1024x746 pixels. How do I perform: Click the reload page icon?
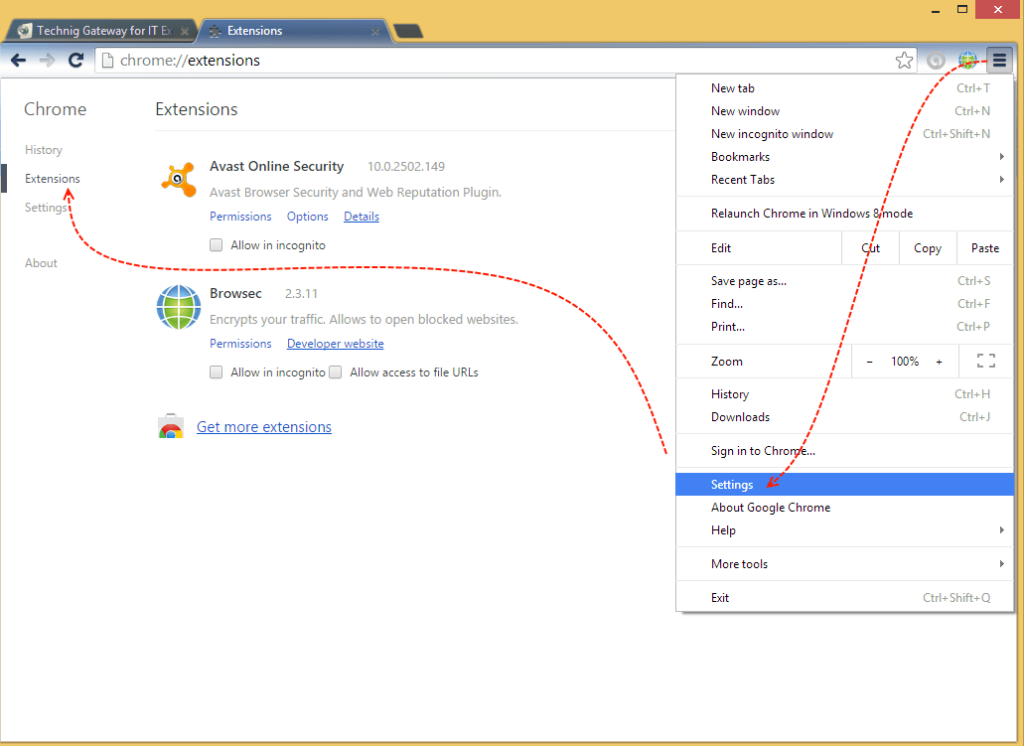(76, 60)
